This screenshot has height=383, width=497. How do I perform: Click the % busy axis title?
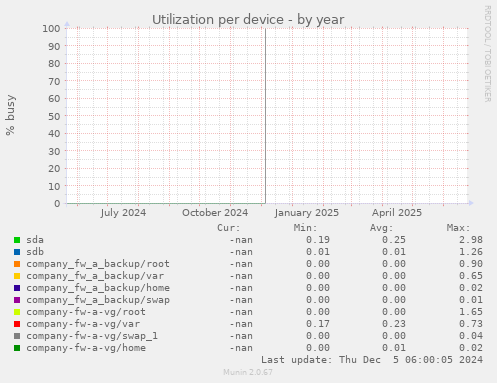10,115
